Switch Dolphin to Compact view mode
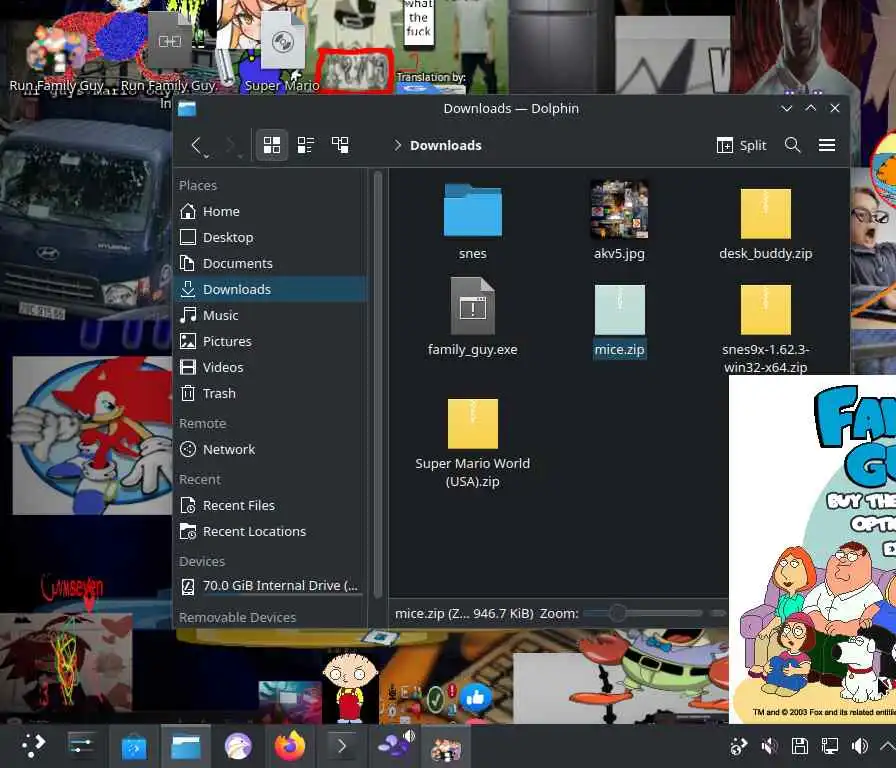Viewport: 896px width, 768px height. 306,145
